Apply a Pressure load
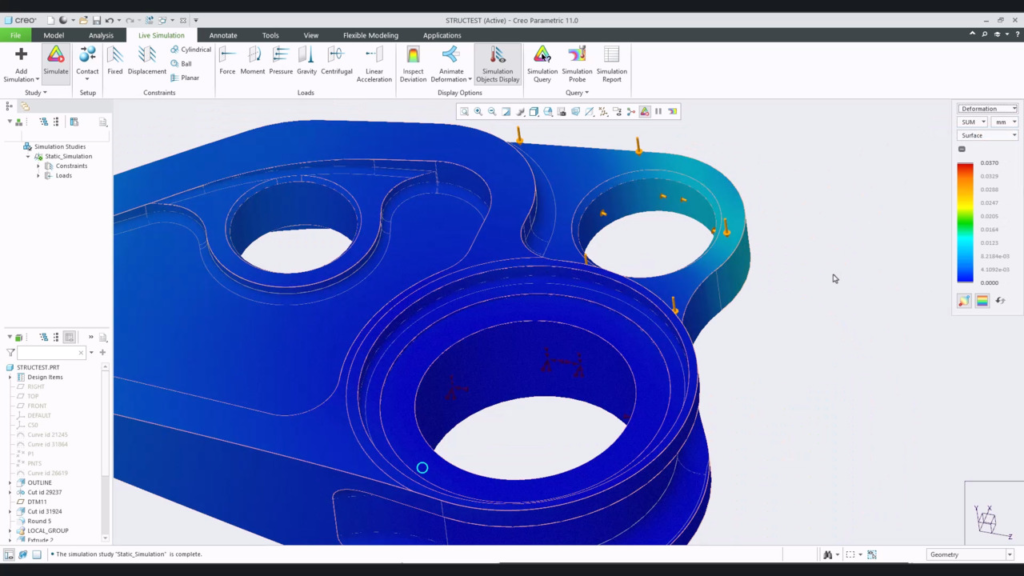Screen dimensions: 1024x576 coord(281,63)
